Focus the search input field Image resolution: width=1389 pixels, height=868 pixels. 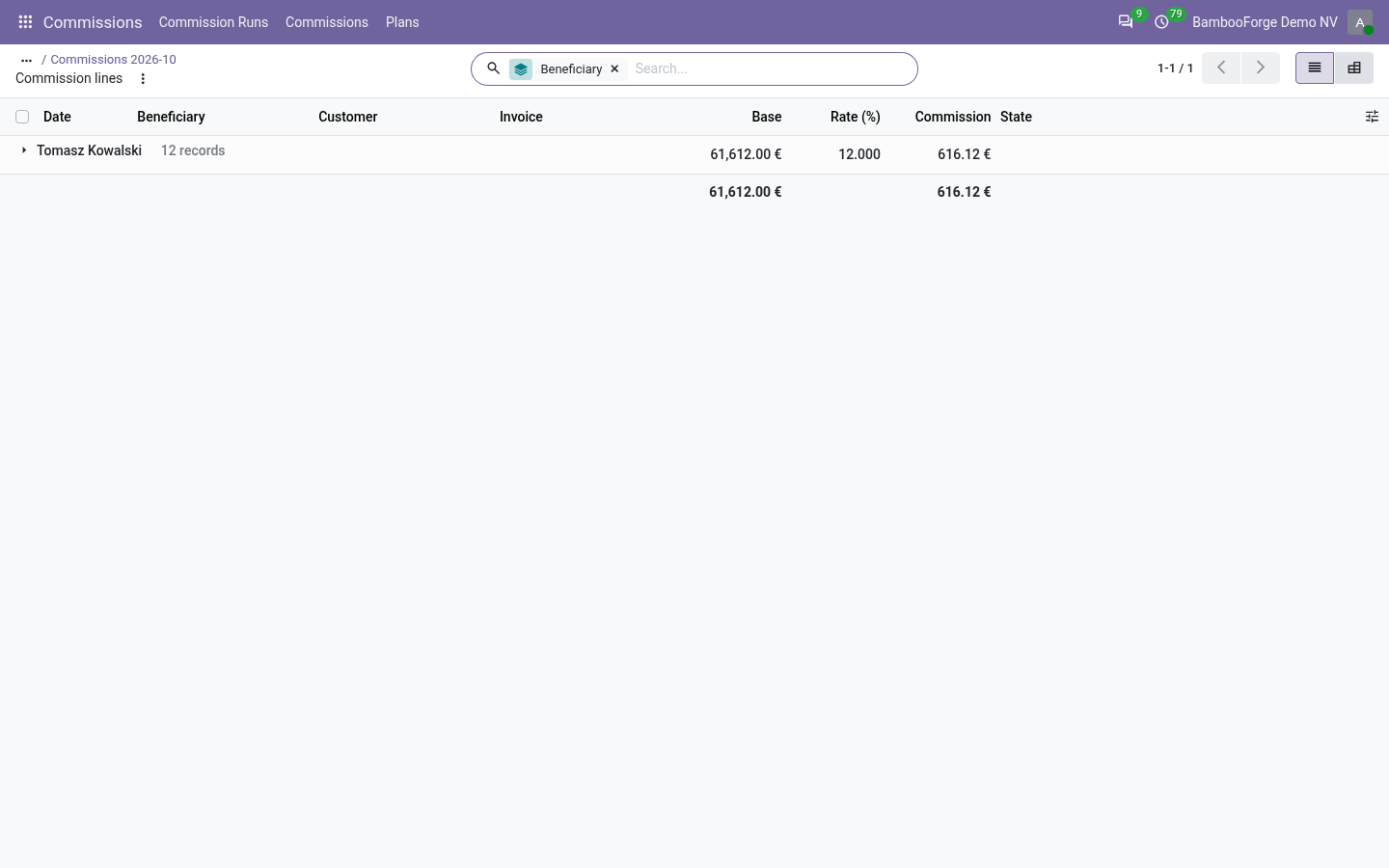(772, 68)
